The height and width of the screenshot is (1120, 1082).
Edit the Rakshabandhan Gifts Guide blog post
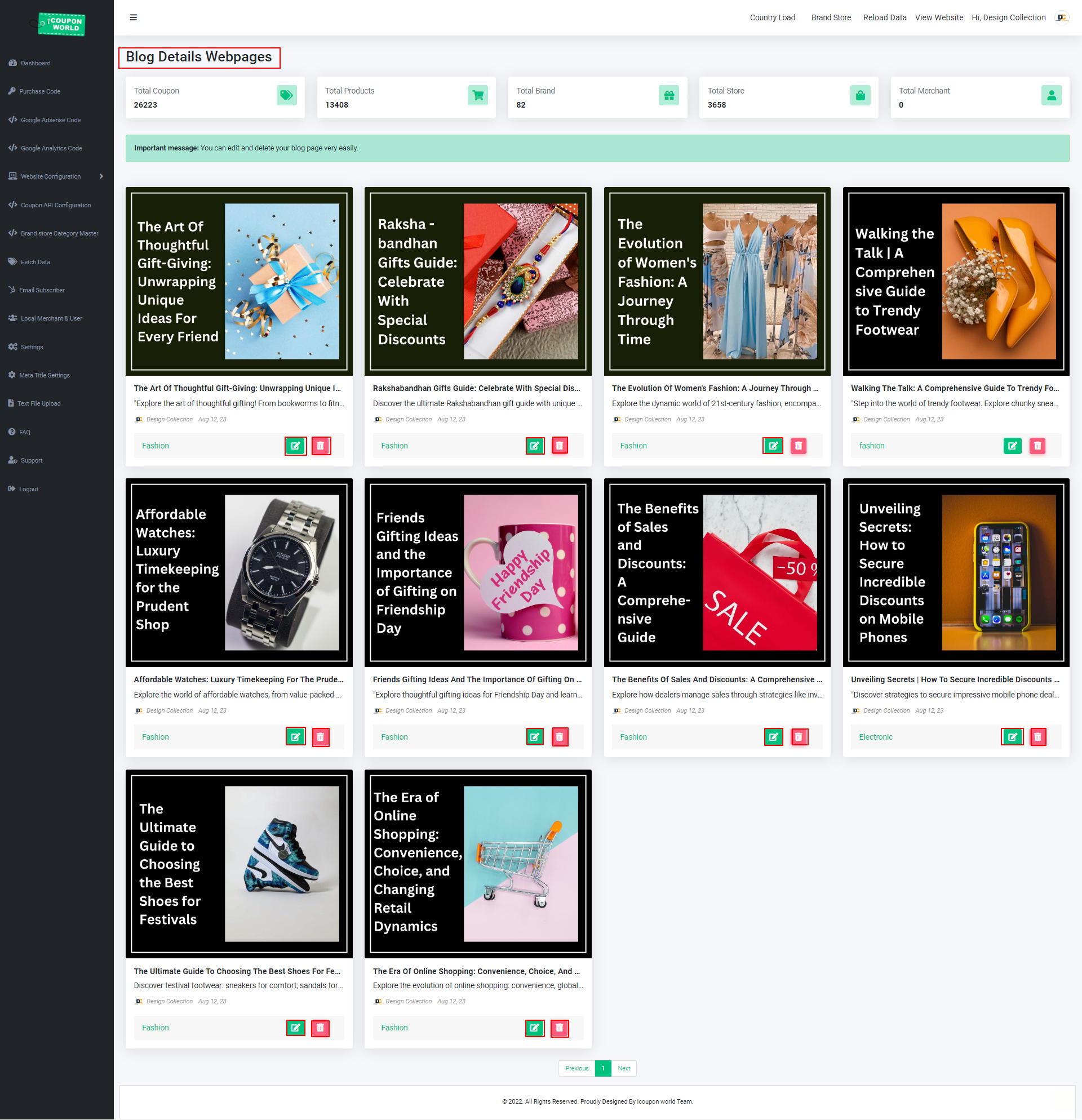pos(534,446)
